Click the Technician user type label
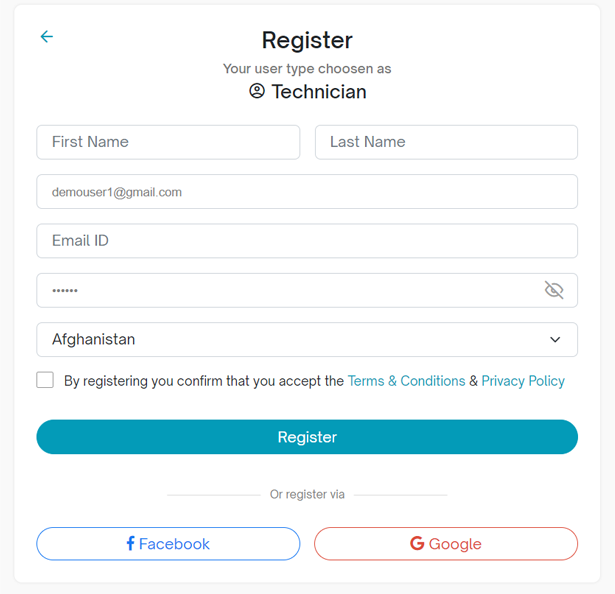 pos(319,92)
